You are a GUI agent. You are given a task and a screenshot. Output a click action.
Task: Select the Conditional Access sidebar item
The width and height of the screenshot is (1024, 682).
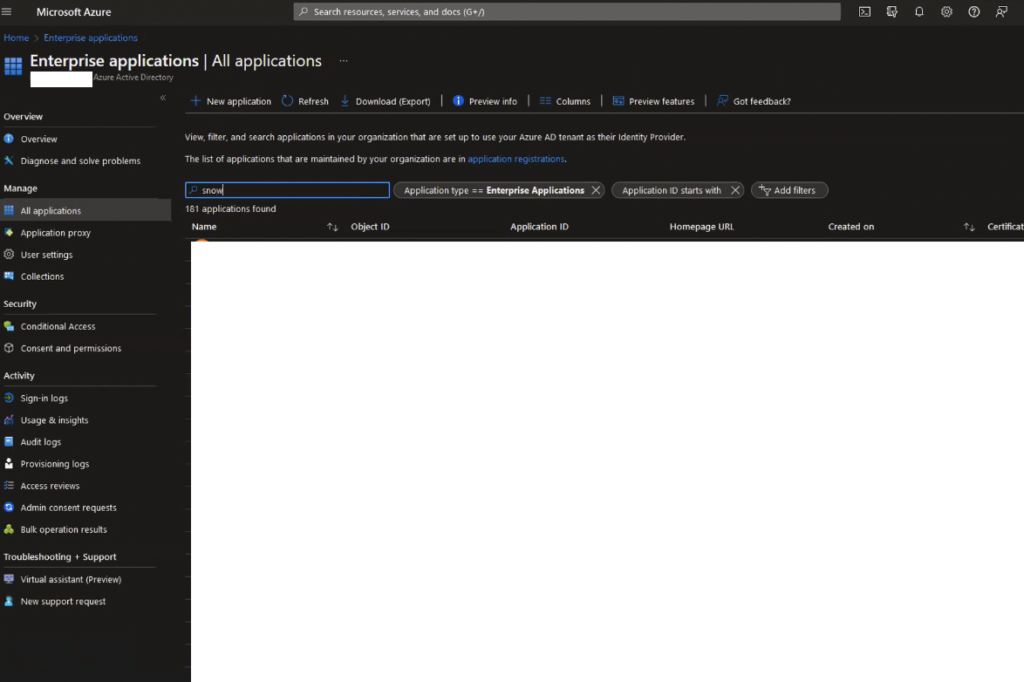click(58, 325)
